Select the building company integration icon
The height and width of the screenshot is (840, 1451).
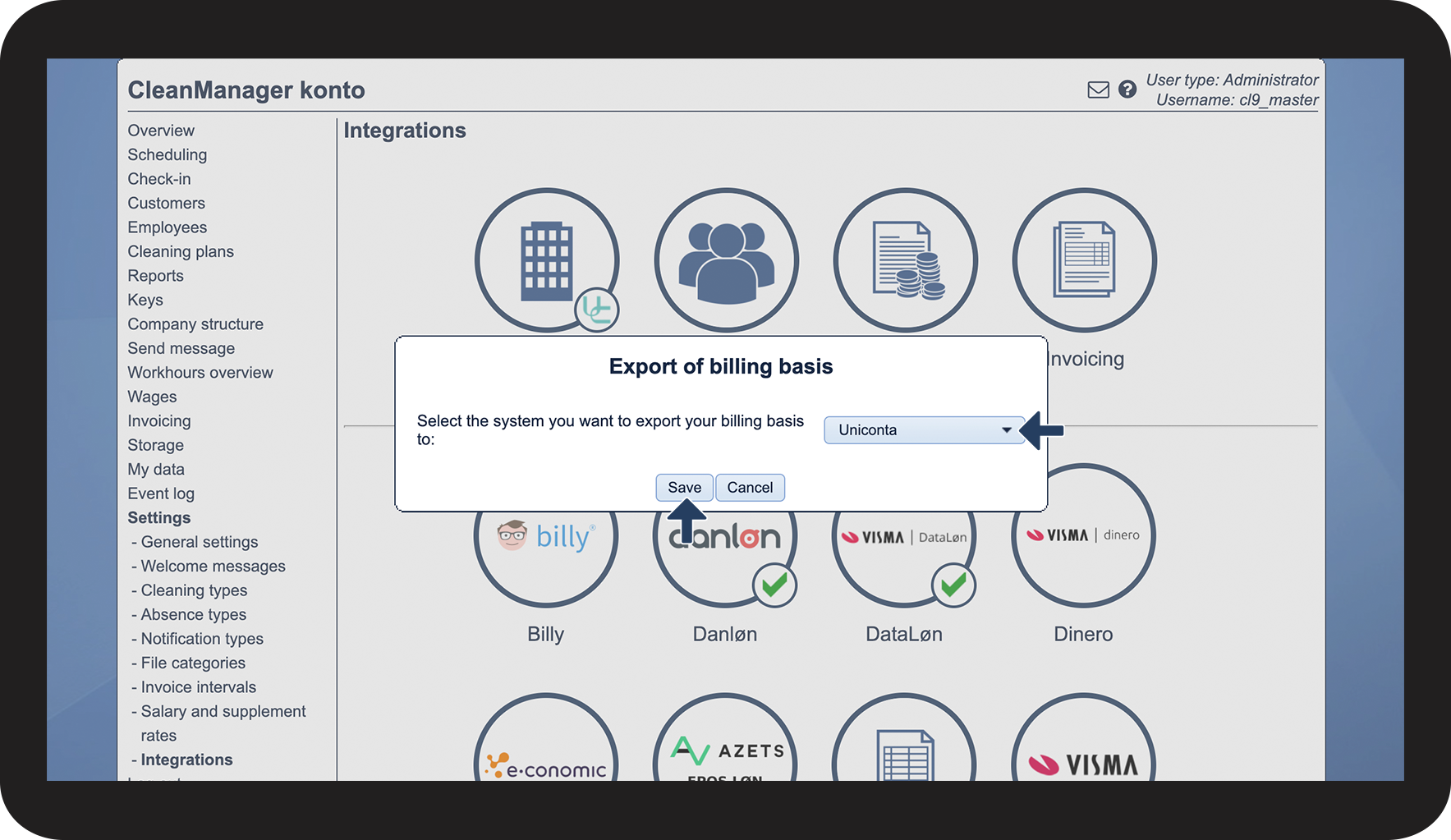coord(546,259)
